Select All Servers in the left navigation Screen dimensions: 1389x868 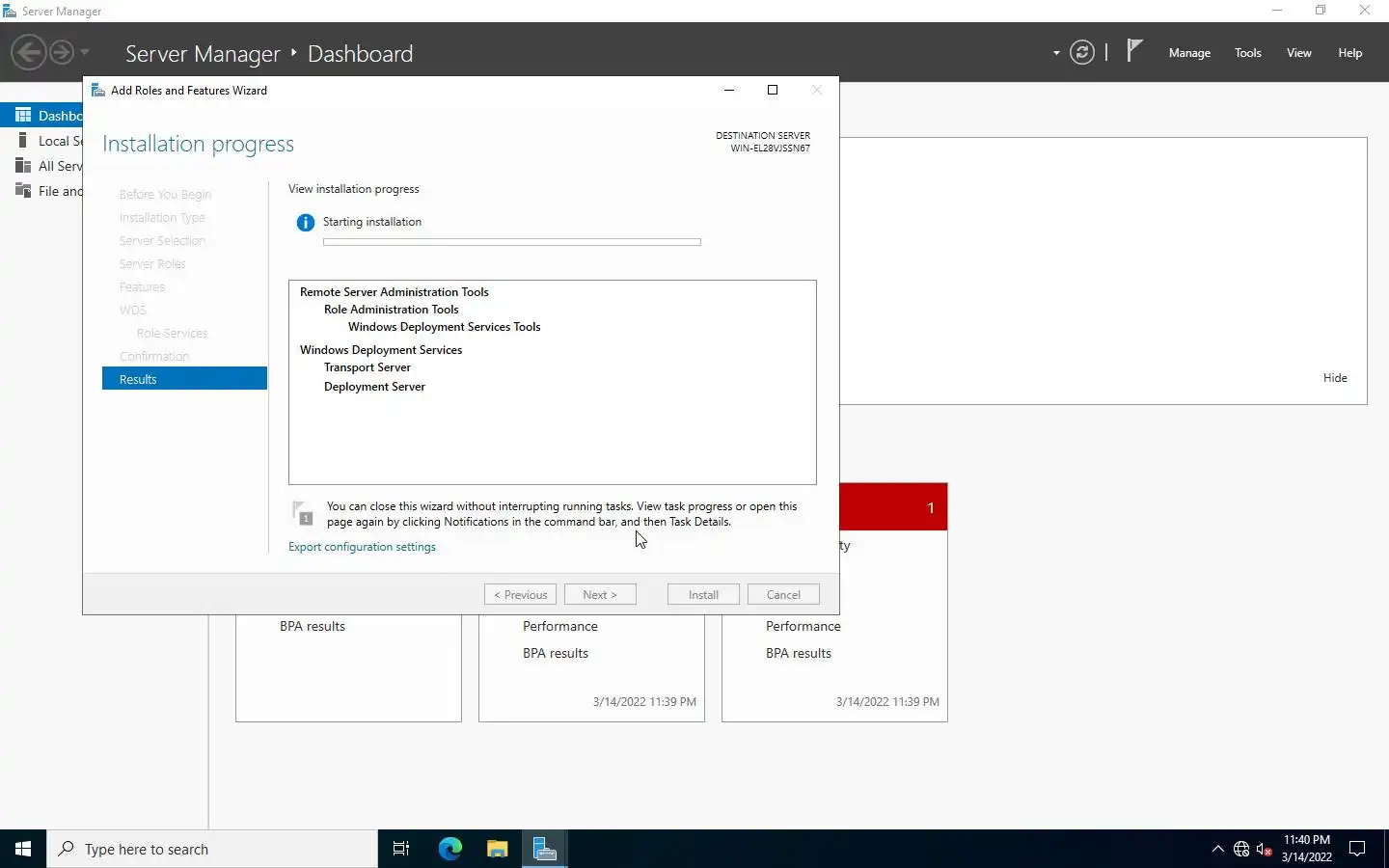pyautogui.click(x=41, y=166)
